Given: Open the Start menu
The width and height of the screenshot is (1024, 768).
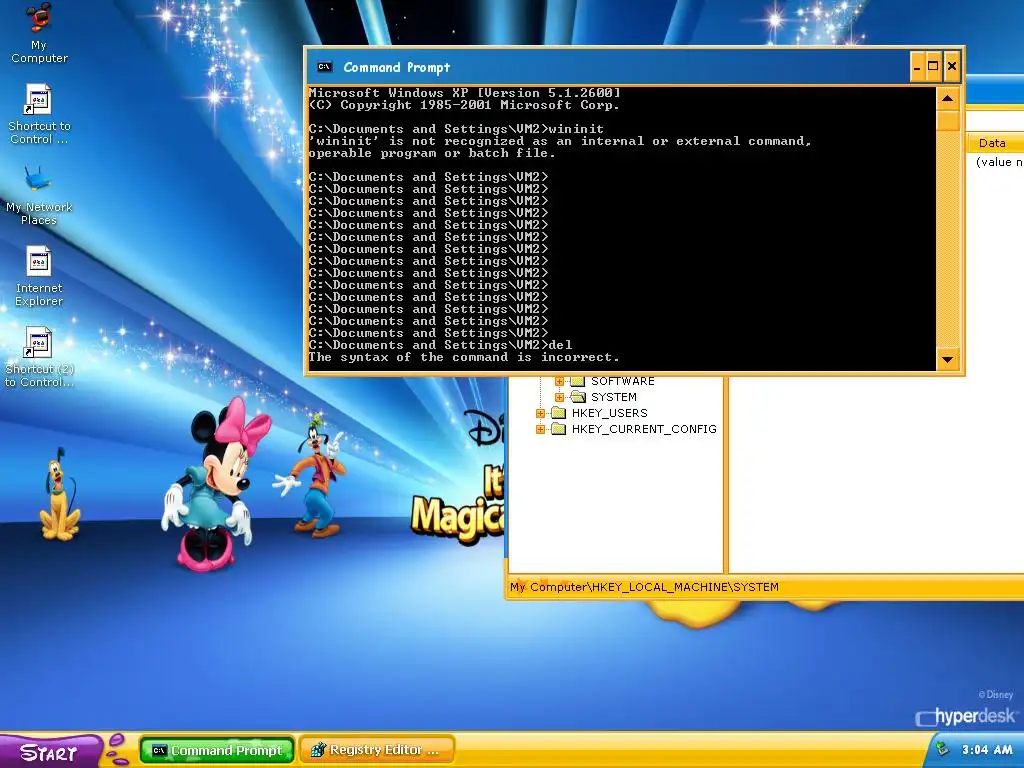Looking at the screenshot, I should [x=50, y=751].
